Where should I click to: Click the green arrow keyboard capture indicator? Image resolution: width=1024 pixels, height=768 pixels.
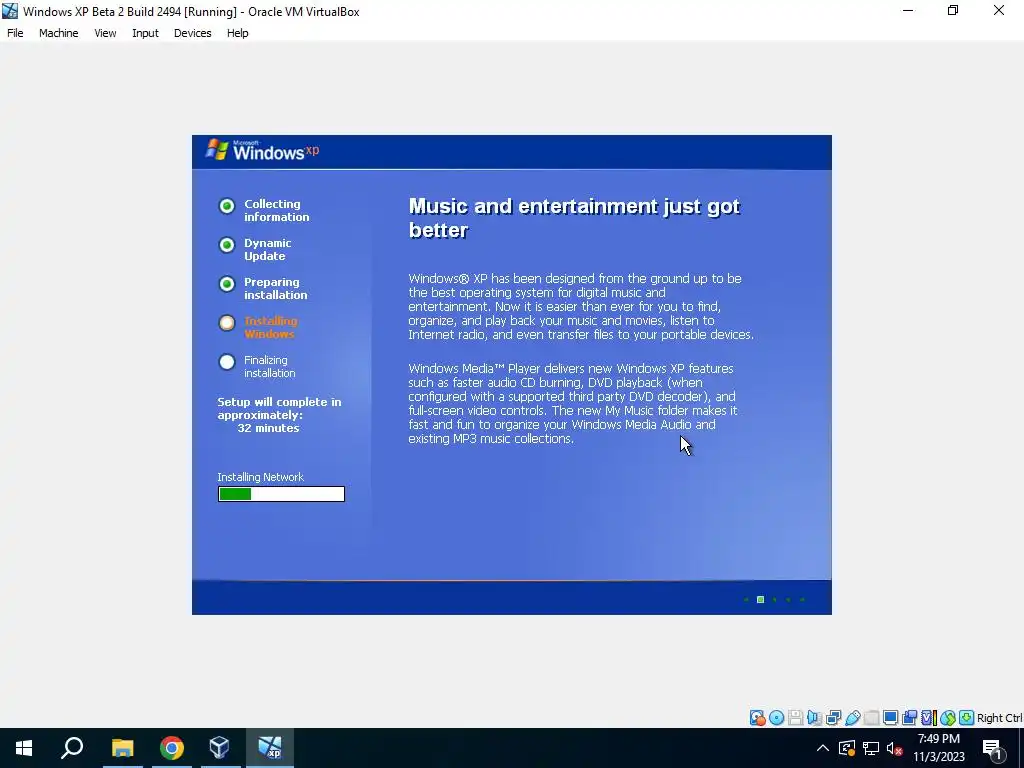pyautogui.click(x=967, y=718)
